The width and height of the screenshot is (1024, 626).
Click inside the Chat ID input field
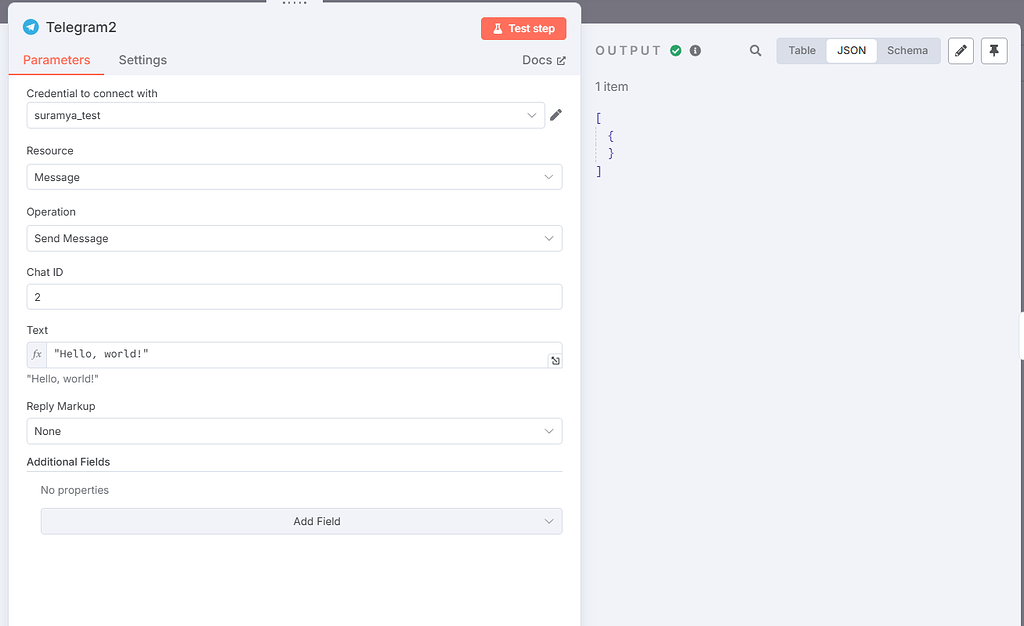click(294, 296)
